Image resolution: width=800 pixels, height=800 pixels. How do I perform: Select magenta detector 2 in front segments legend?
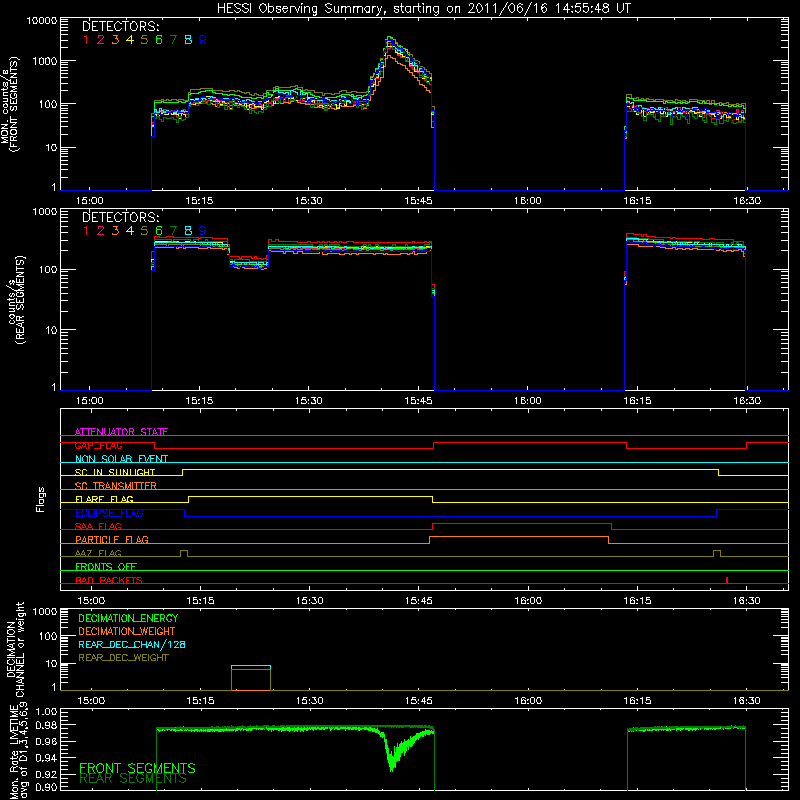(101, 40)
